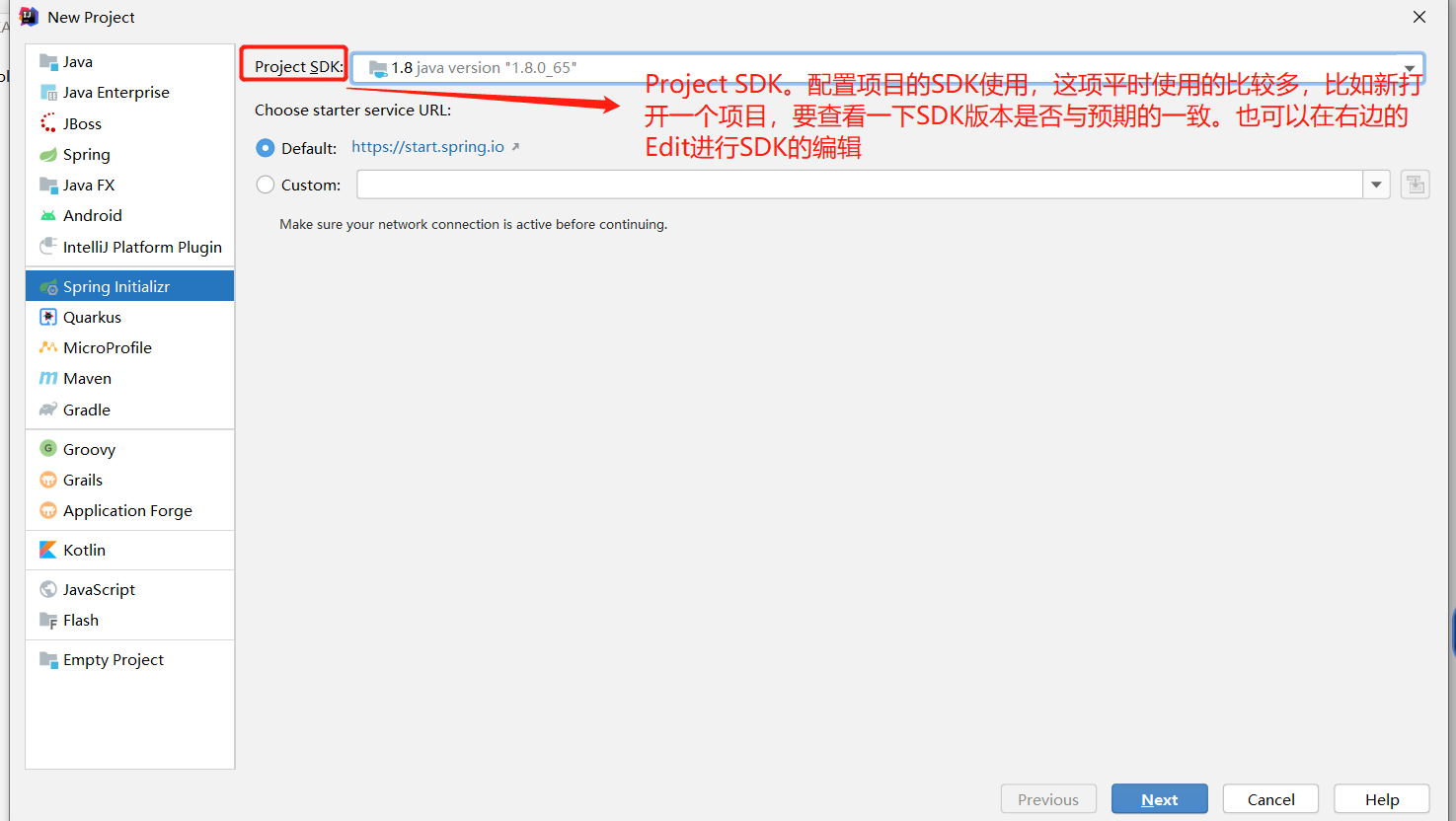Select the Gradle project type
1456x821 pixels.
[87, 410]
